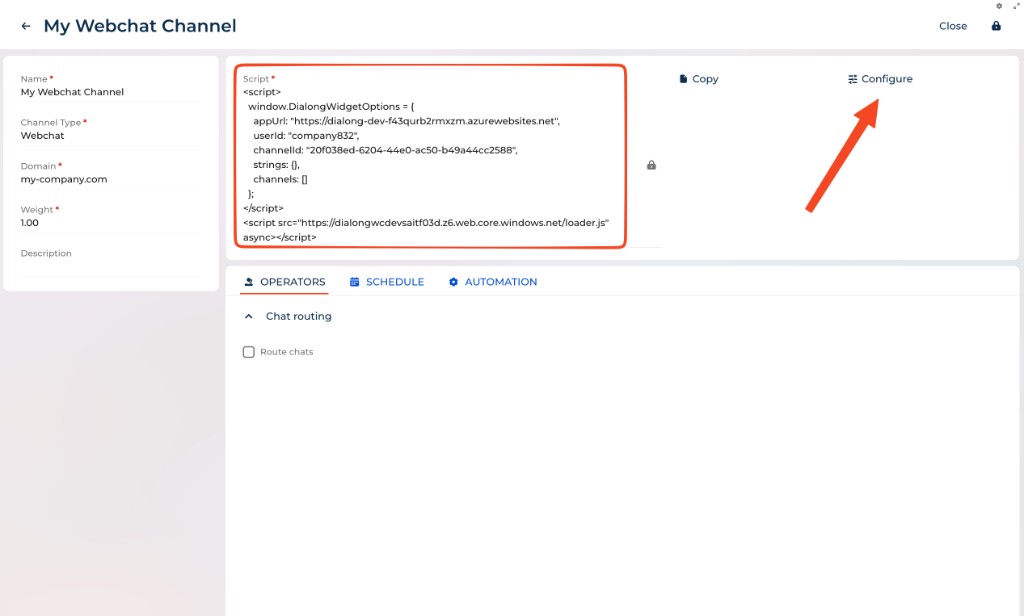Screen dimensions: 1024x616
Task: Click the Route chats label
Action: (287, 352)
